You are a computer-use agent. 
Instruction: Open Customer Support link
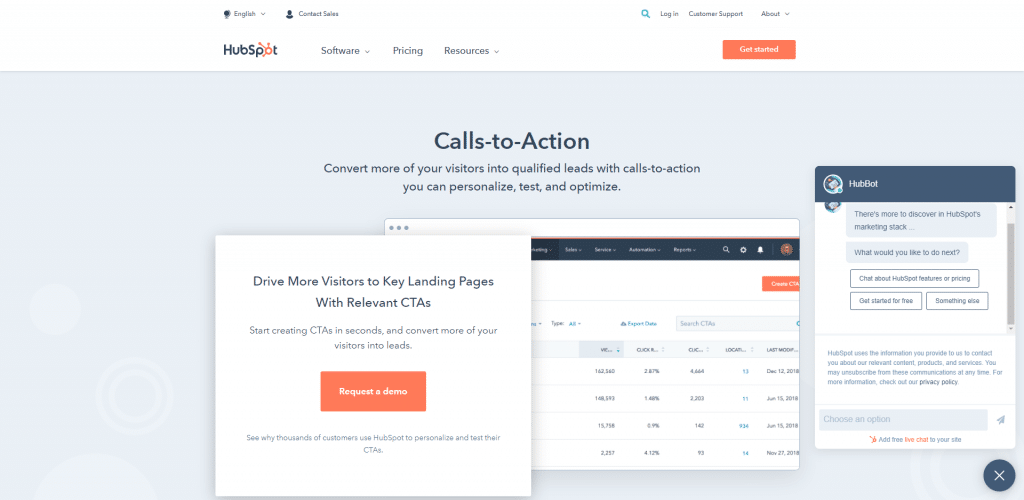tap(715, 14)
